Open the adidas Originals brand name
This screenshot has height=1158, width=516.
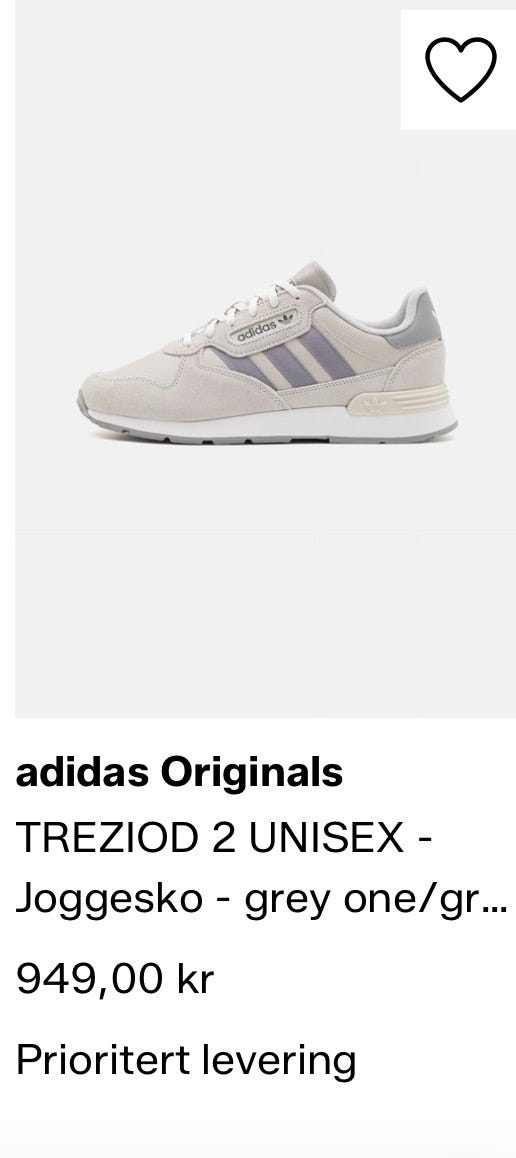click(x=179, y=772)
